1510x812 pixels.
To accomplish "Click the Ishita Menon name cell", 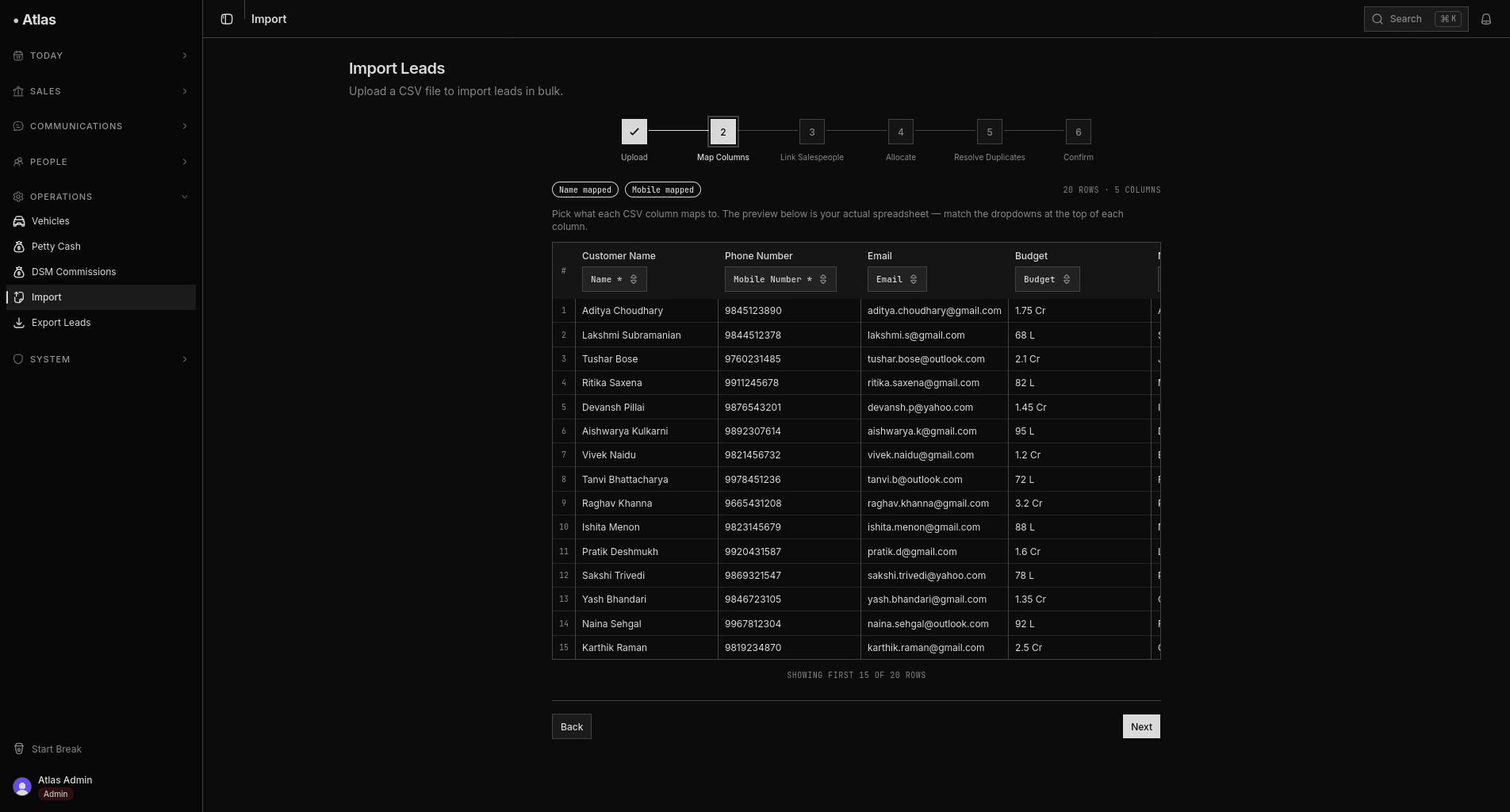I will [x=646, y=527].
